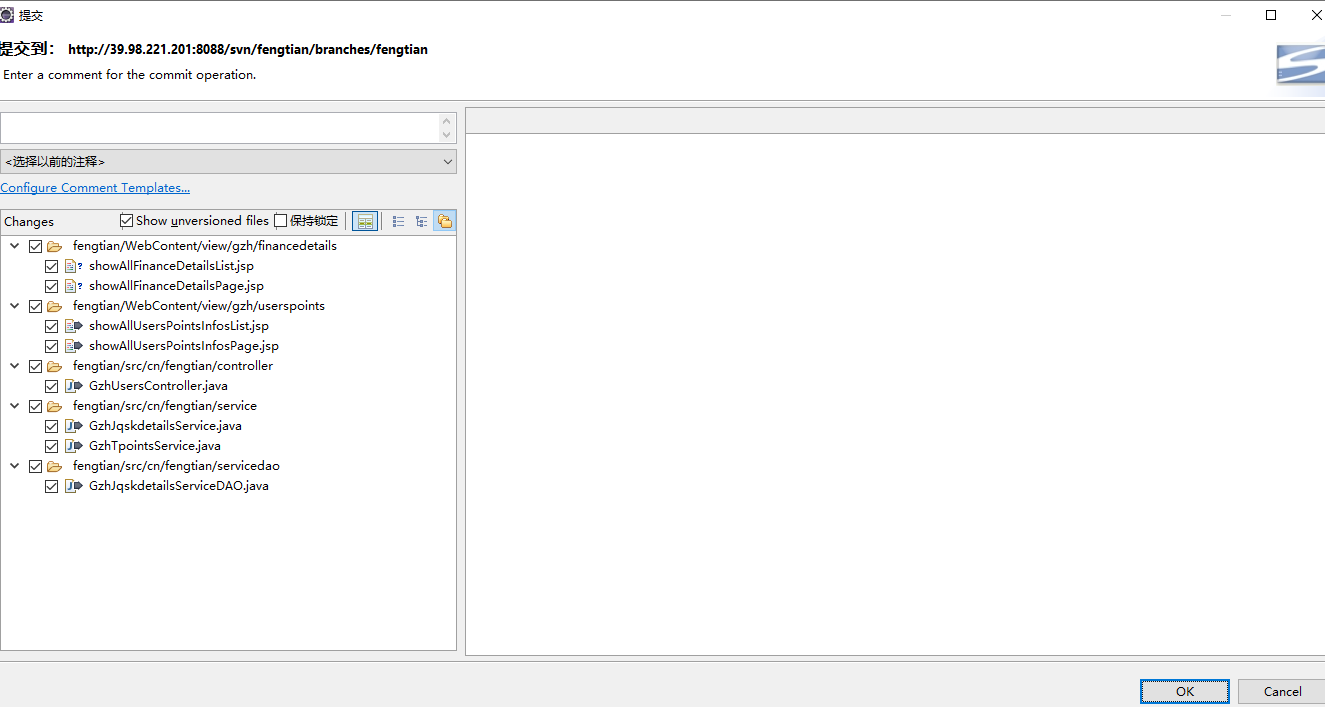Click GzhTpointsService.java modified file icon
The width and height of the screenshot is (1325, 707).
pyautogui.click(x=73, y=446)
